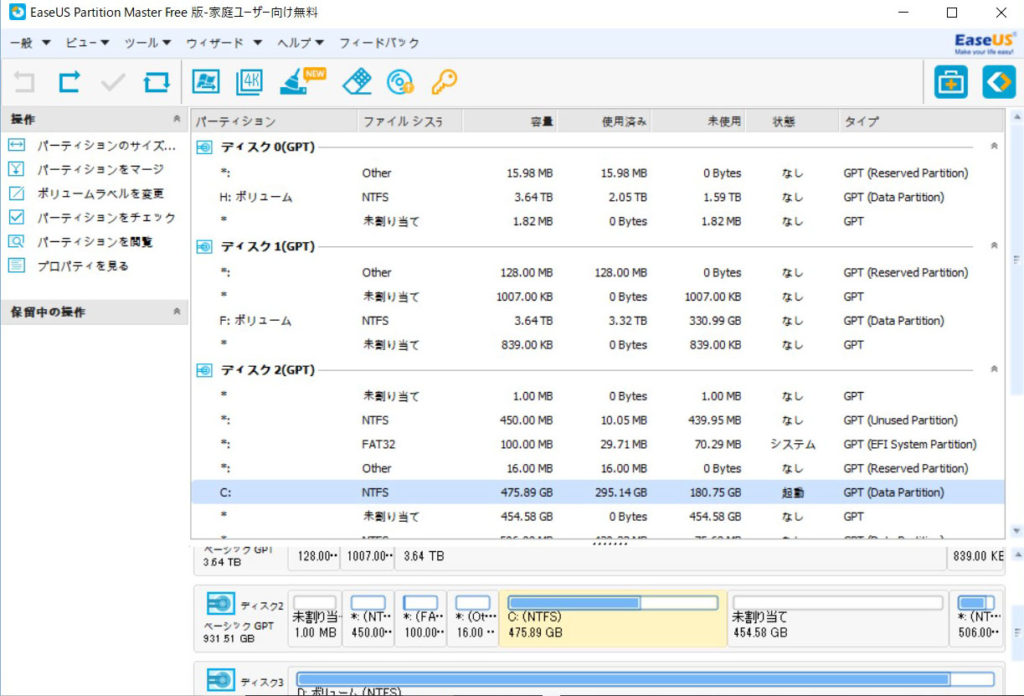Screen dimensions: 1024x696
Task: Click the partition list scroll up arrow
Action: click(1016, 117)
